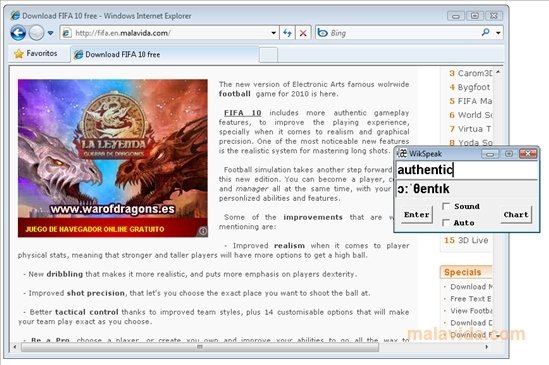The height and width of the screenshot is (365, 549).
Task: Open the Virtua T link numbered 7
Action: [474, 129]
